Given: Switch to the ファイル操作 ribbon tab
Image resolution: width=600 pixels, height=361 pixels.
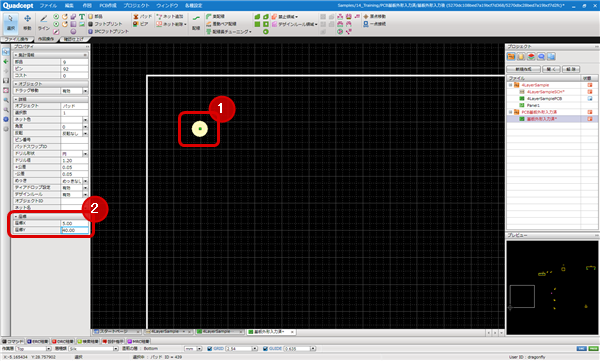Looking at the screenshot, I should 16,39.
